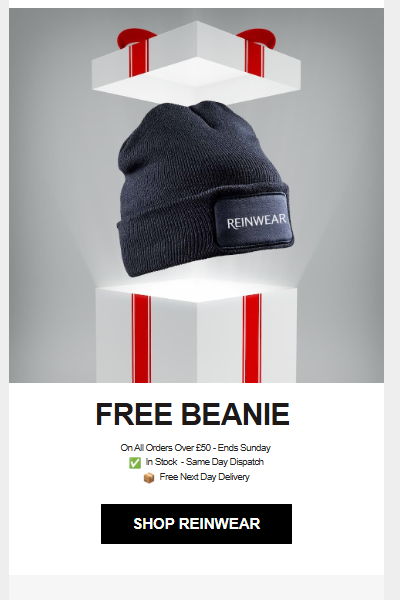Click the FREE BEANIE headline
This screenshot has height=600, width=400.
pyautogui.click(x=193, y=414)
